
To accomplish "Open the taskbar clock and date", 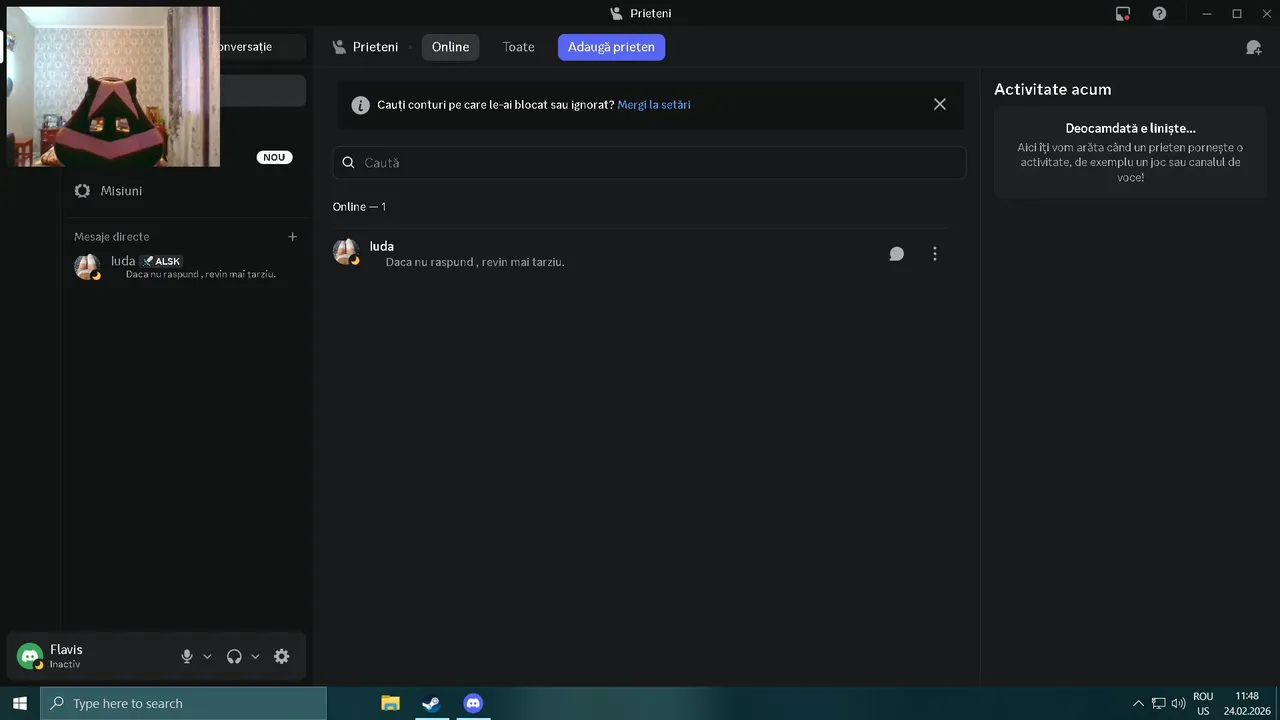I will (1247, 703).
